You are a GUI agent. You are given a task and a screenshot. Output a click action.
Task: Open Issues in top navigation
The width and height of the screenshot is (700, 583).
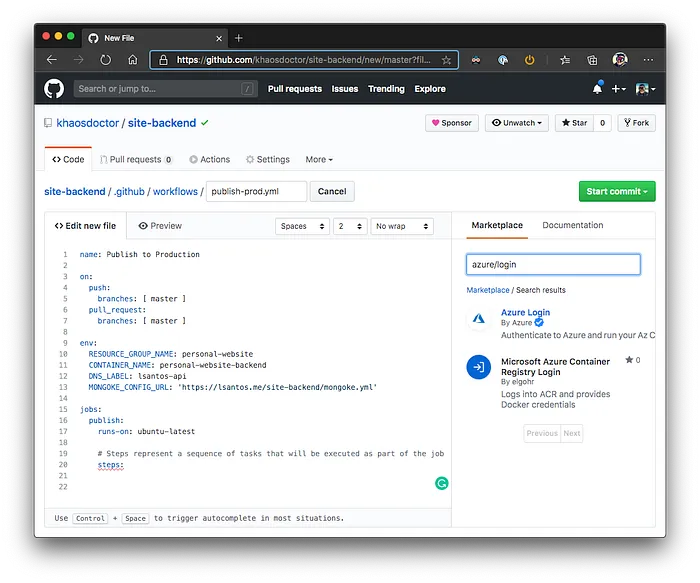[x=345, y=89]
